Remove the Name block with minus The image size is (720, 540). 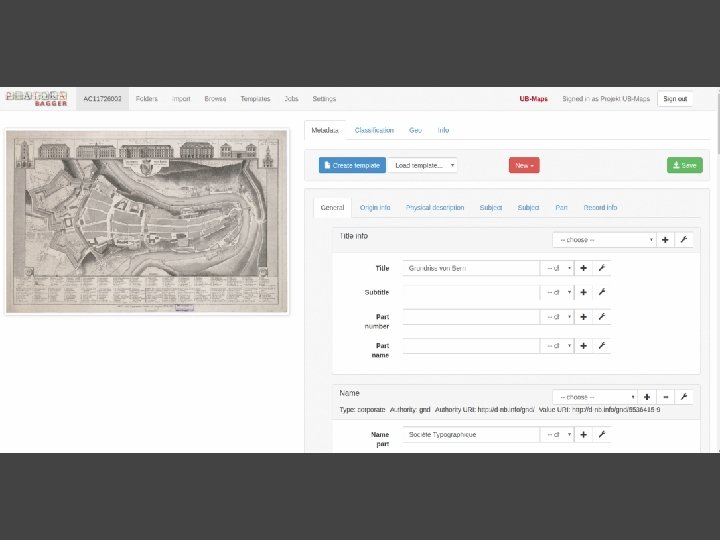[666, 397]
